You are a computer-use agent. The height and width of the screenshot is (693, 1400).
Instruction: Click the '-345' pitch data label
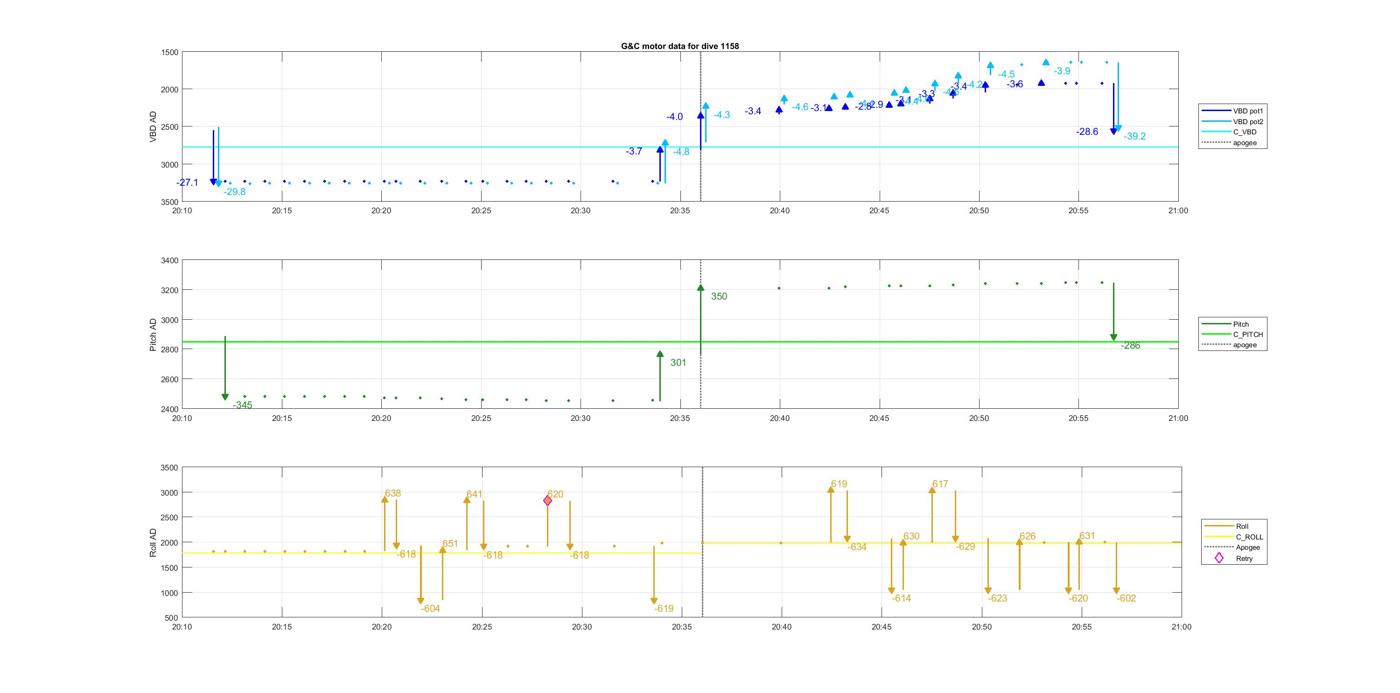pos(243,405)
